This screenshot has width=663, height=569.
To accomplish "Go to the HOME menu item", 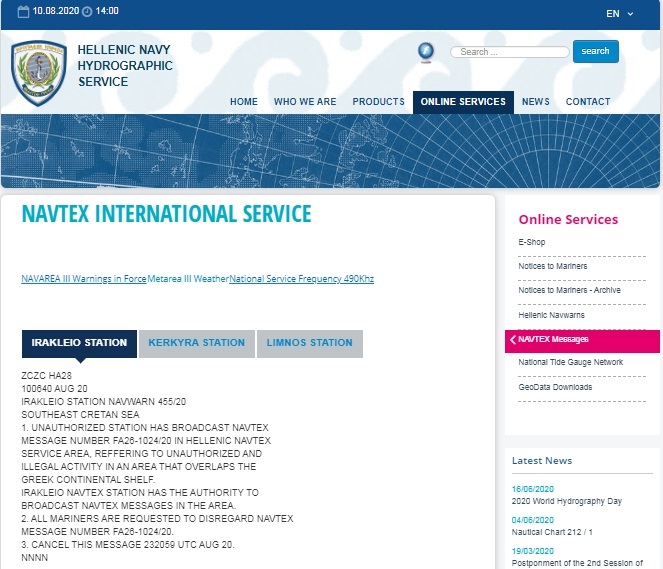I will pos(243,102).
